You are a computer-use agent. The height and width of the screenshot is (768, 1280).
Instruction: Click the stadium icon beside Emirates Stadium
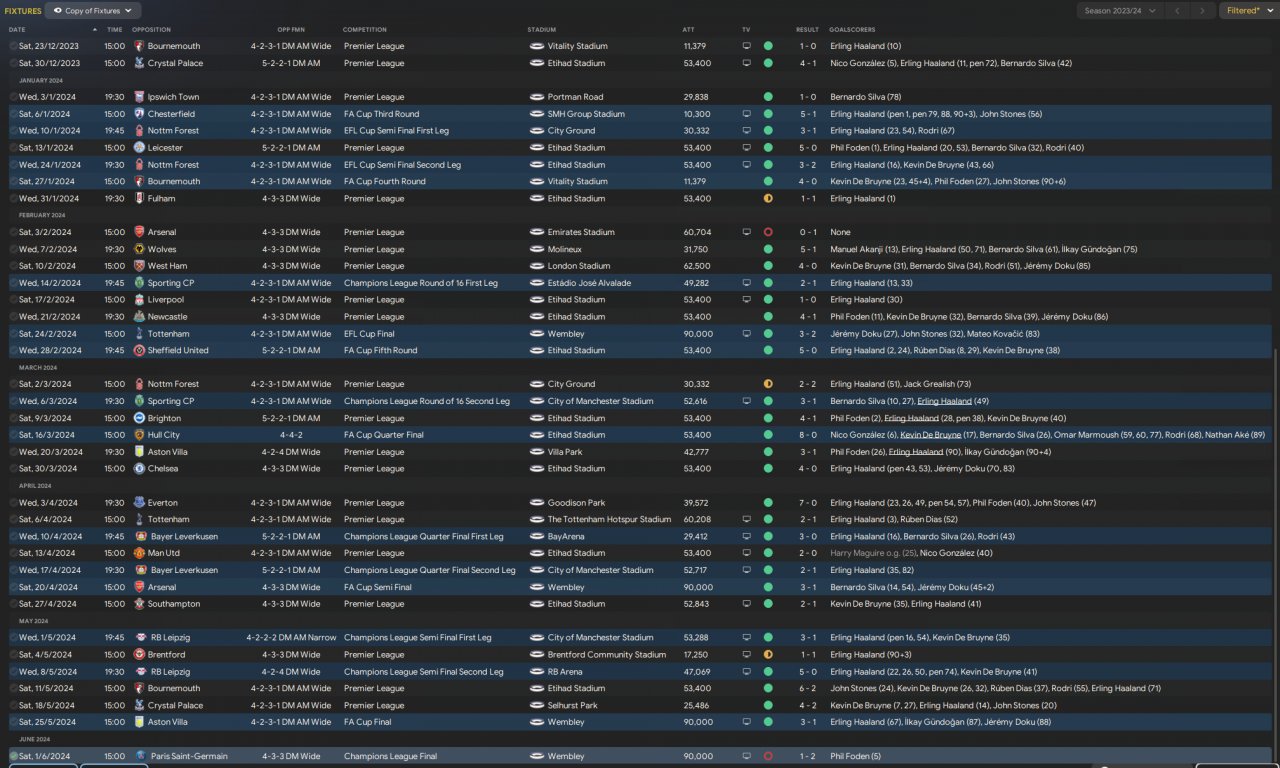point(537,232)
